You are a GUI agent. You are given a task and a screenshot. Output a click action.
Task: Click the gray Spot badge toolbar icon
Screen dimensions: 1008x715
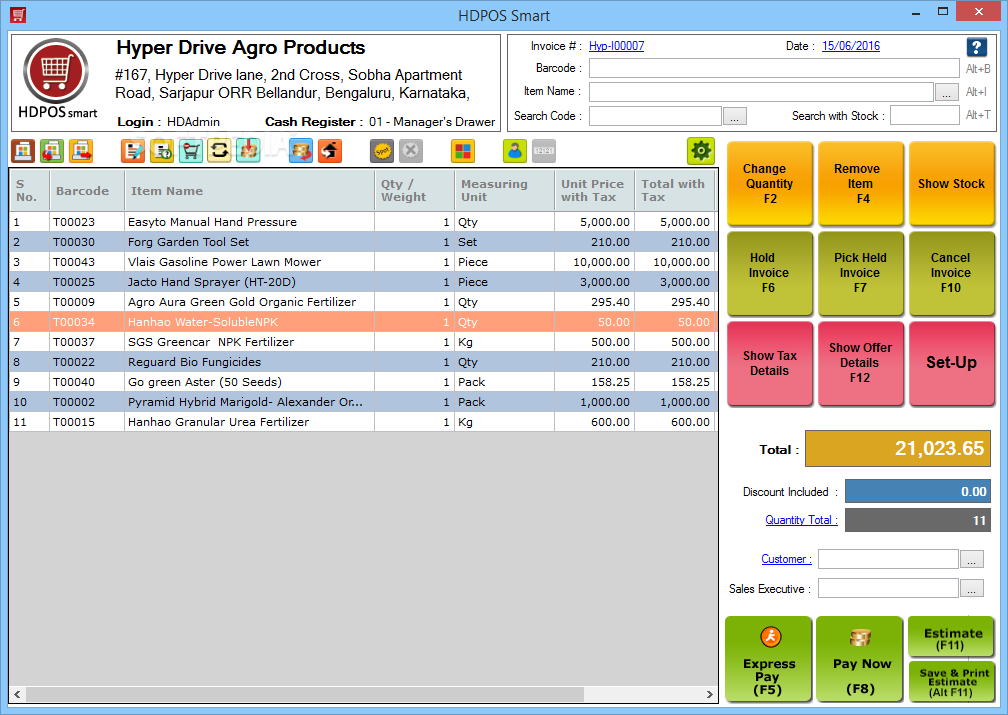coord(382,151)
